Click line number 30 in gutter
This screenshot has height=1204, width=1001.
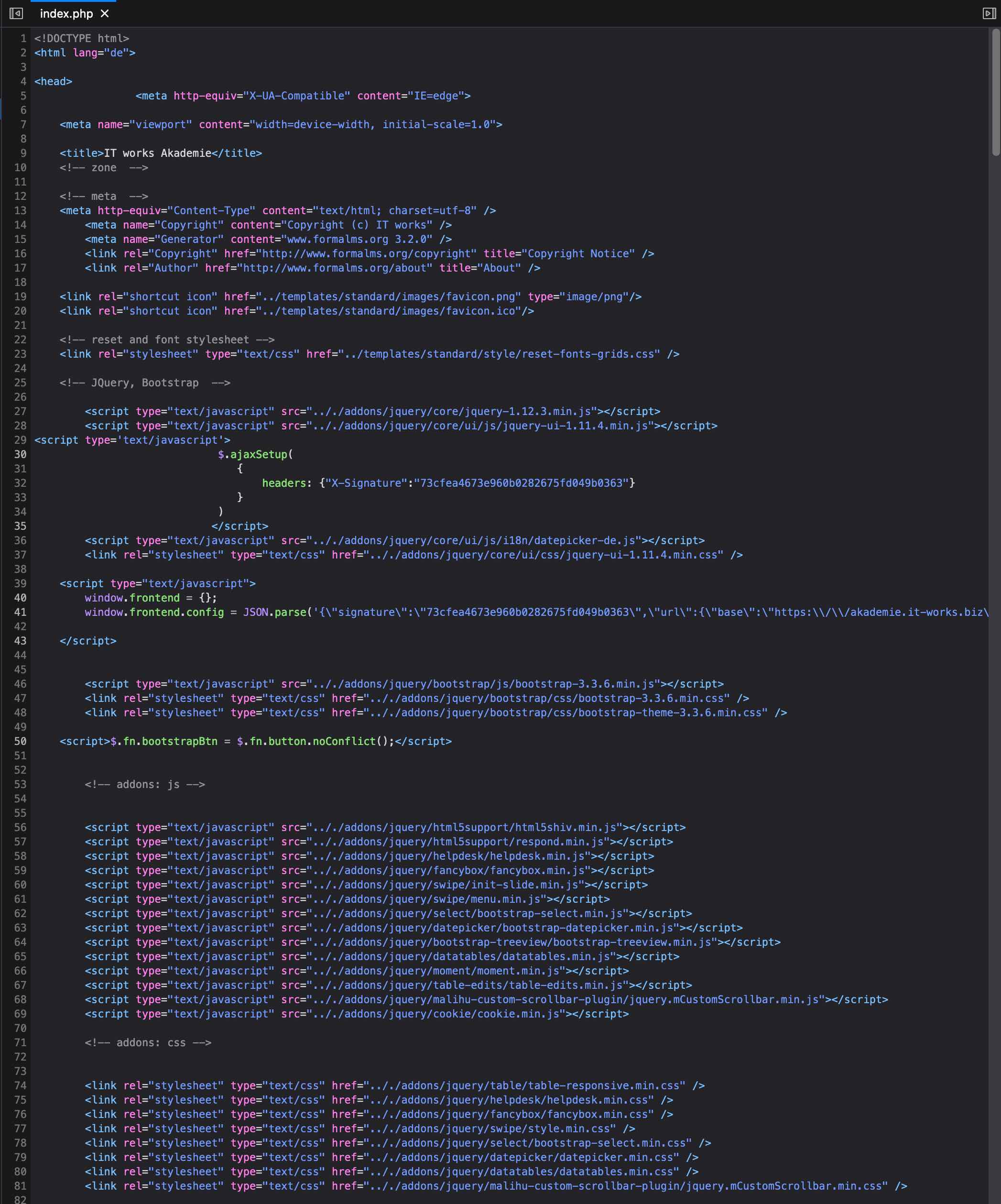click(x=20, y=454)
